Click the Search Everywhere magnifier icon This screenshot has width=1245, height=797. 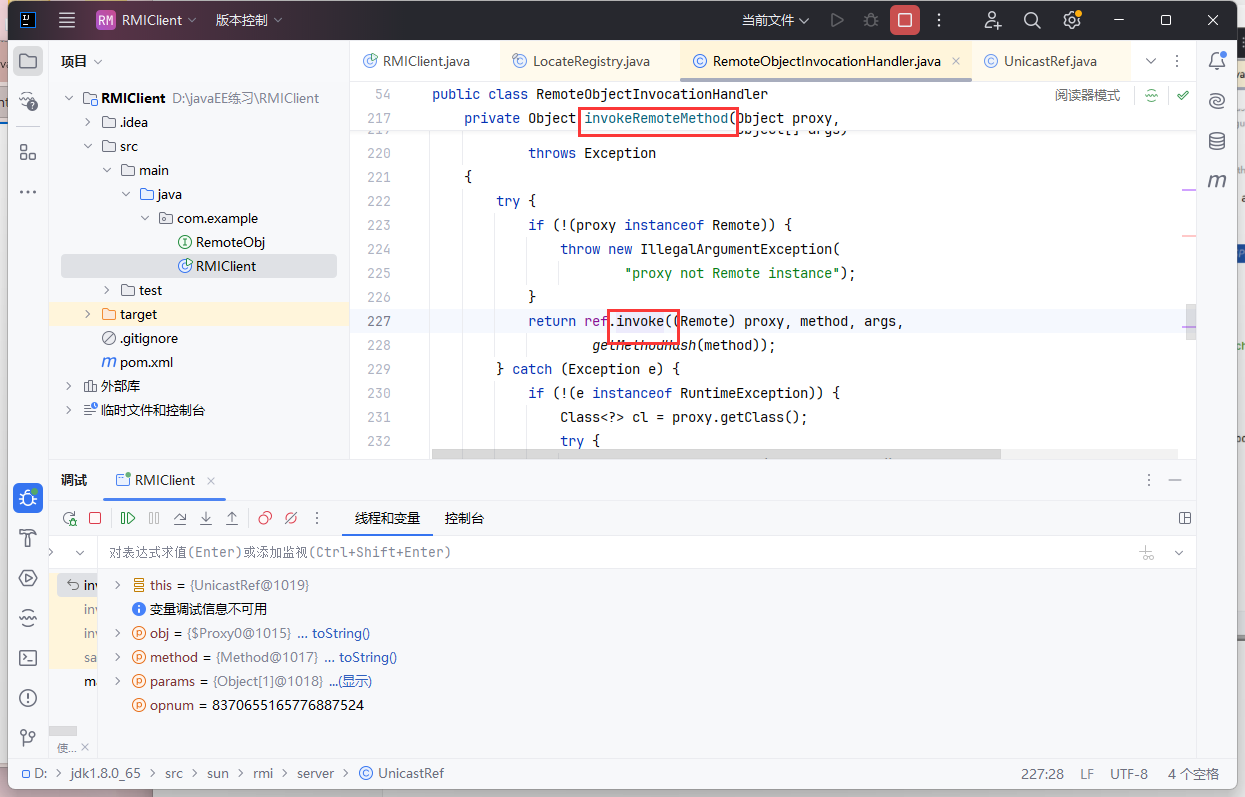coord(1032,20)
